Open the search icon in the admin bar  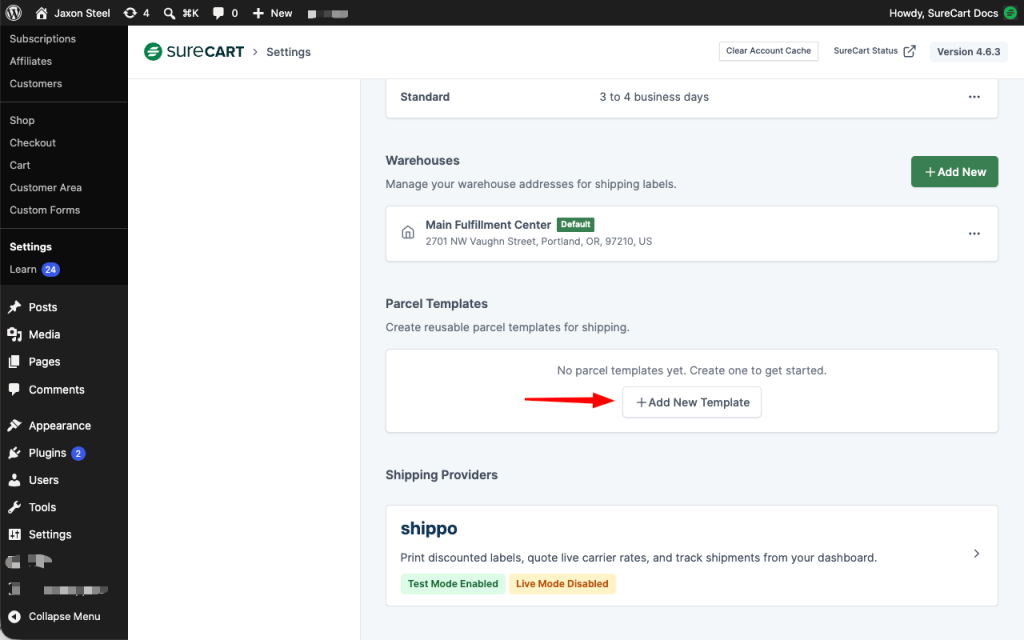169,13
